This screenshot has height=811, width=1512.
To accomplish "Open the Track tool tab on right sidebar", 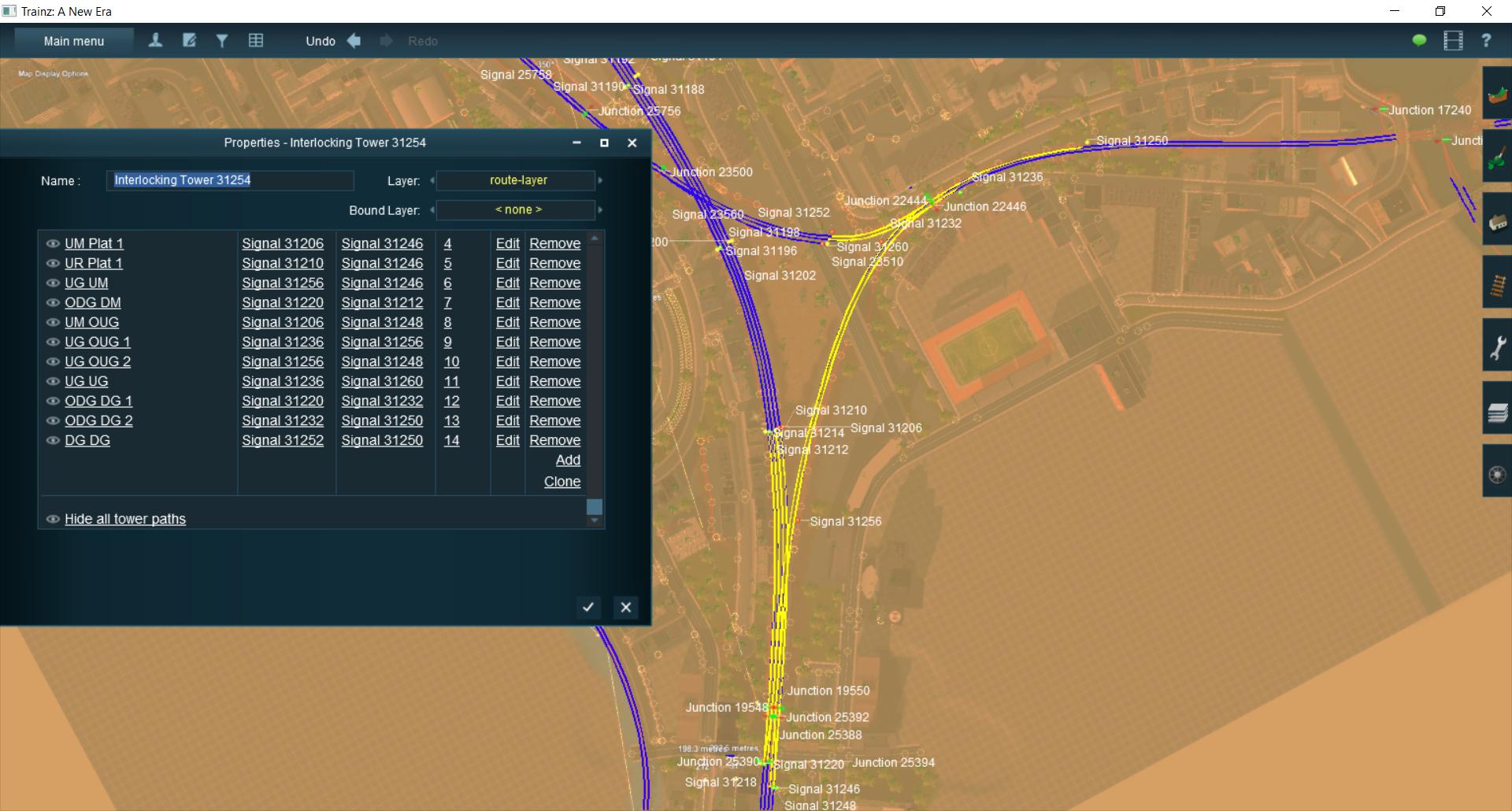I will tap(1497, 282).
